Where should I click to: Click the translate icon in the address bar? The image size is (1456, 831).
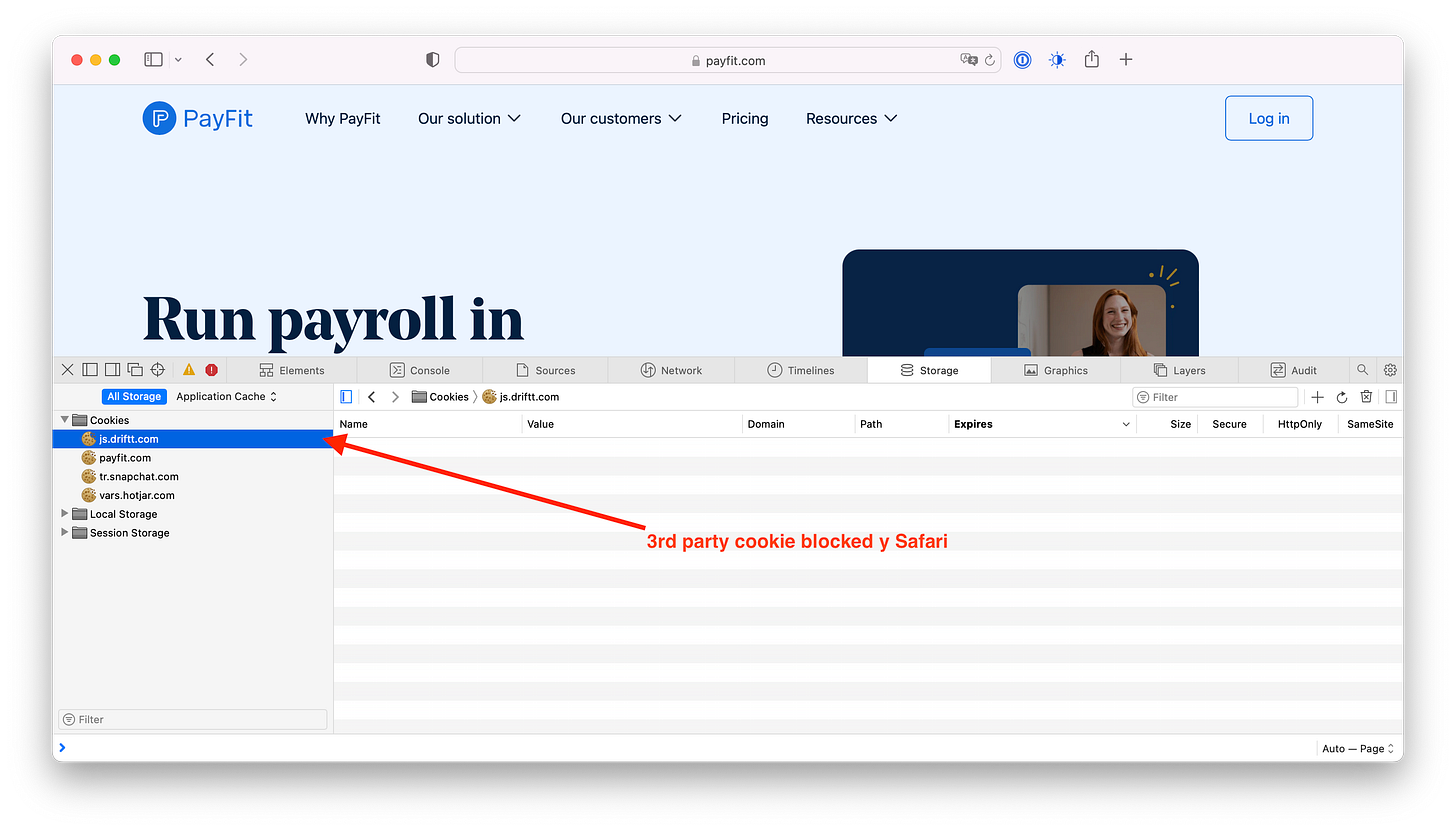click(969, 60)
